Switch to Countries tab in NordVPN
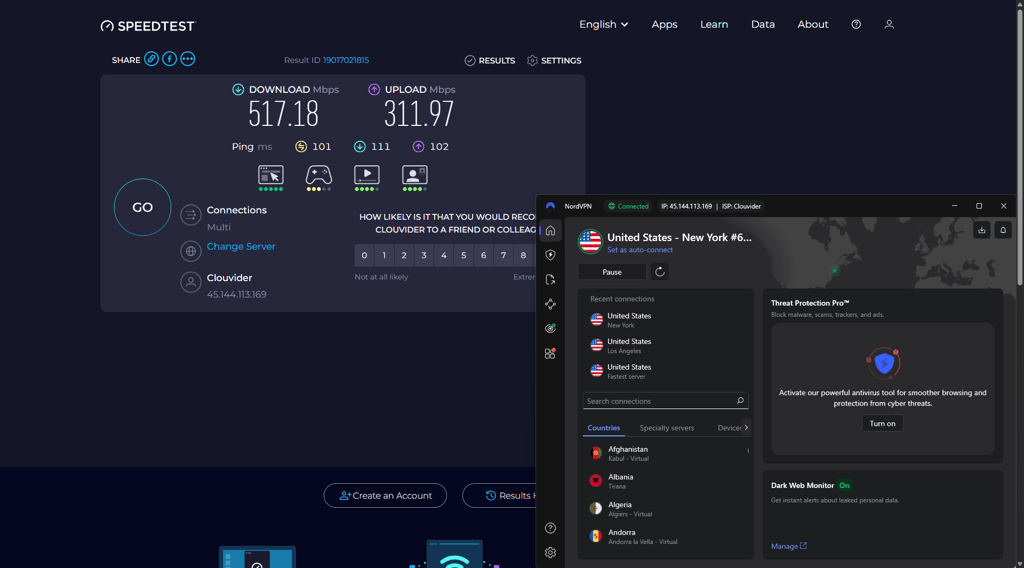 tap(603, 428)
